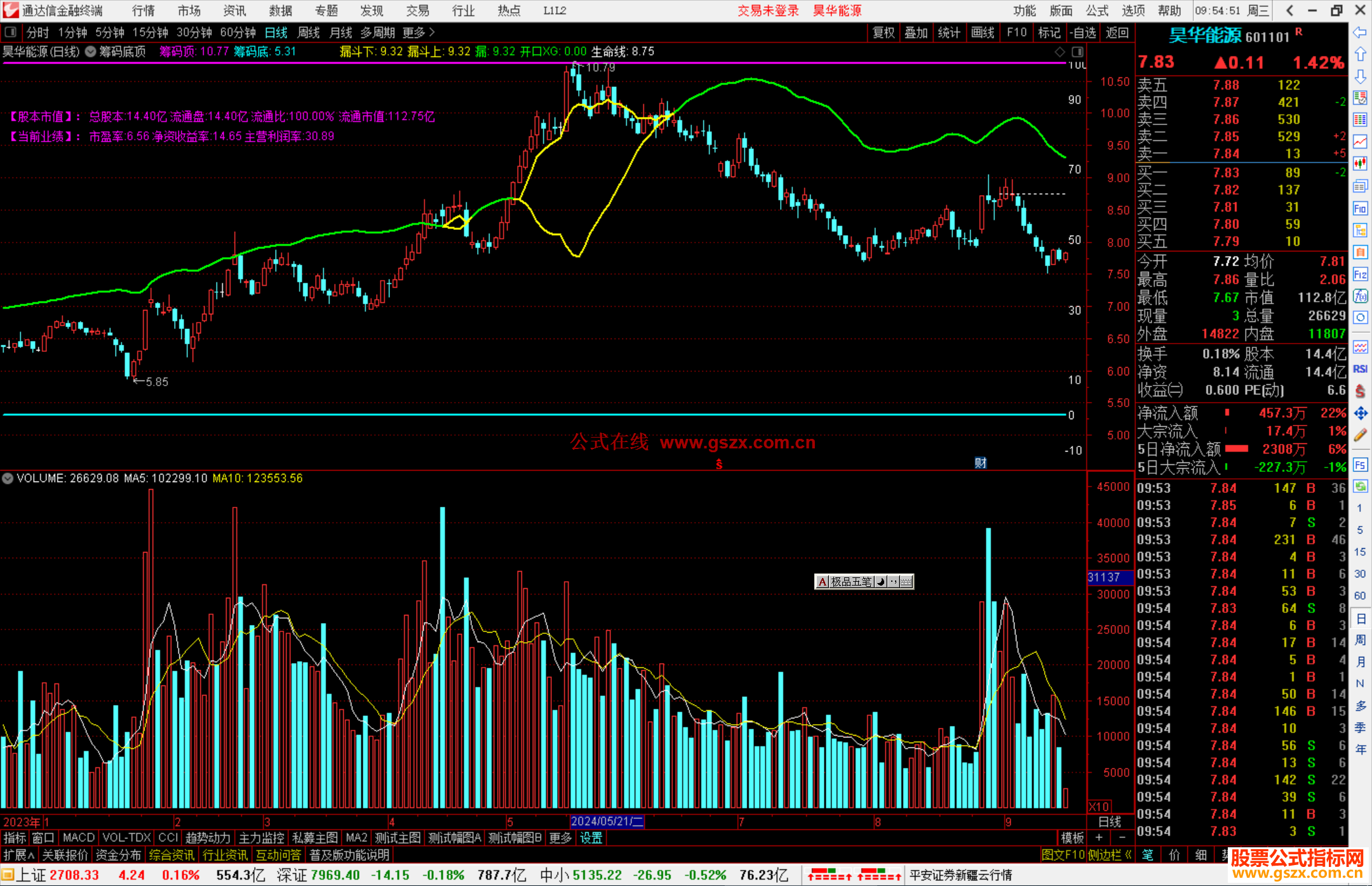Click the 设置 settings link

pyautogui.click(x=591, y=838)
